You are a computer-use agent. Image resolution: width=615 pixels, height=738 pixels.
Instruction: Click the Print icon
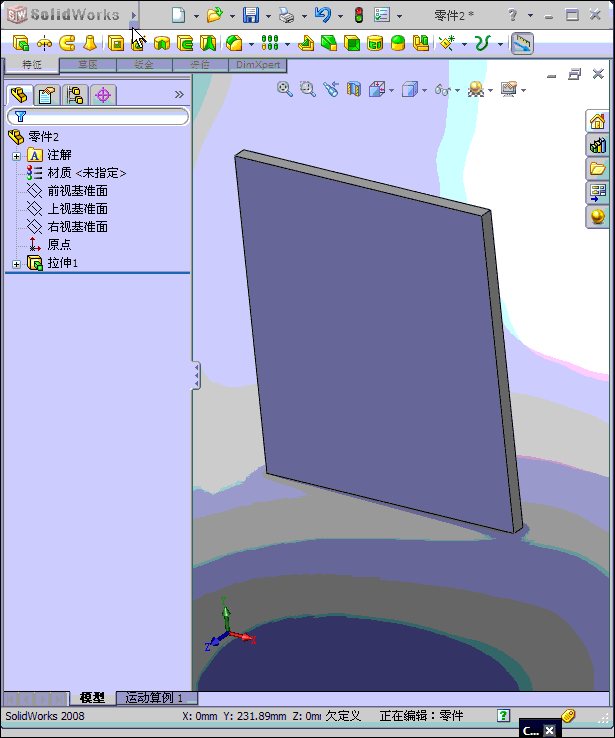pos(287,15)
